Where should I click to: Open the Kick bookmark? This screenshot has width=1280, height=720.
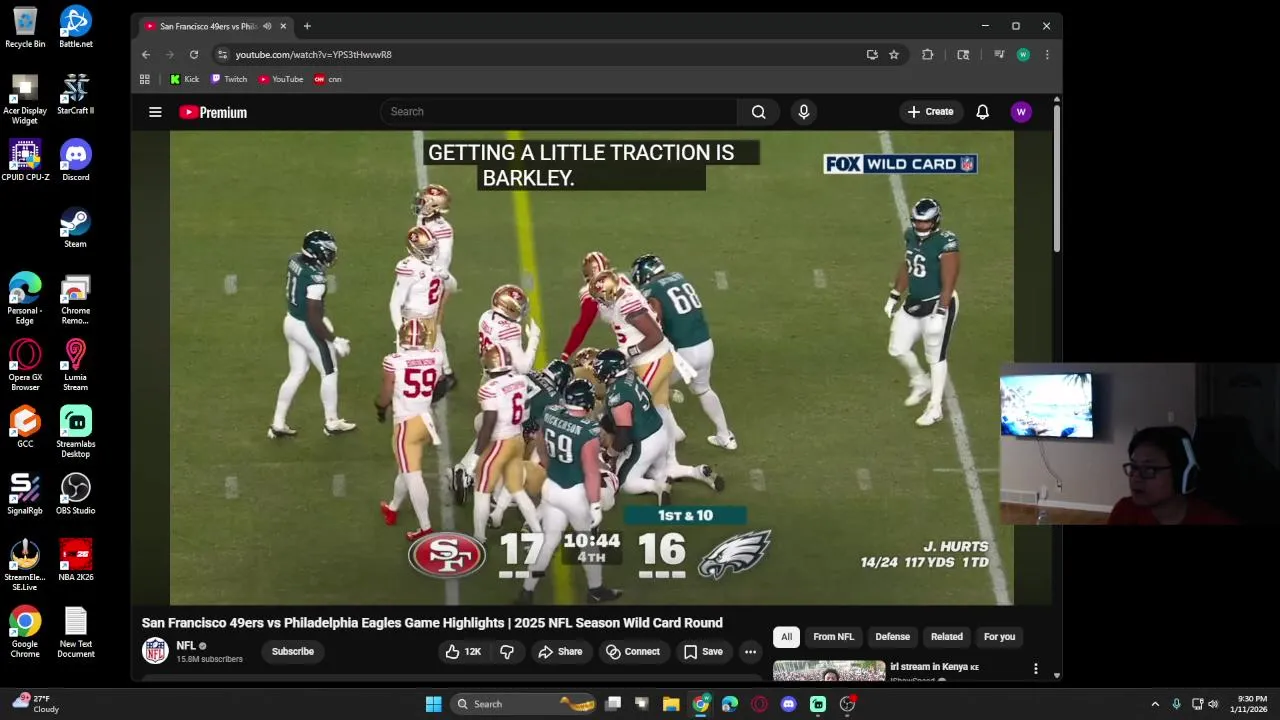click(185, 79)
